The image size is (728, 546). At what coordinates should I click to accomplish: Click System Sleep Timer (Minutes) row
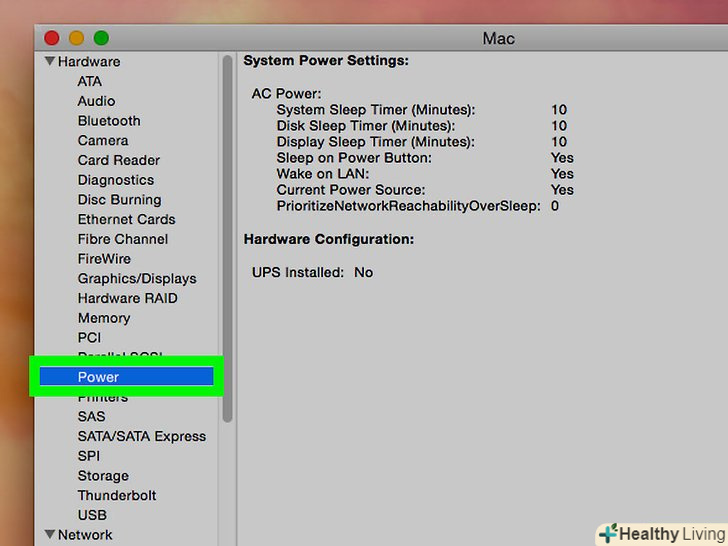click(x=422, y=110)
